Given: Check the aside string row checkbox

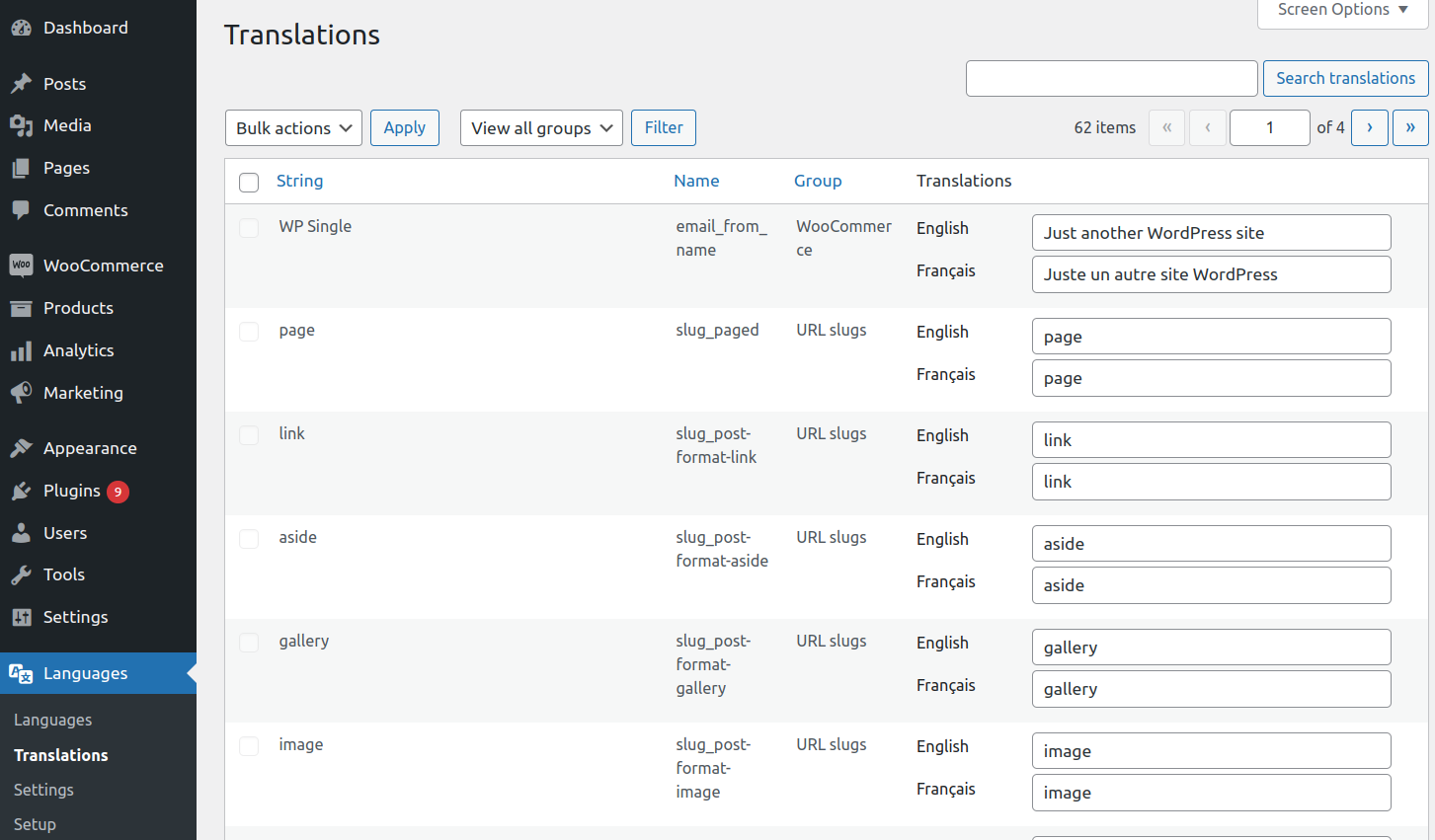Looking at the screenshot, I should [x=249, y=539].
